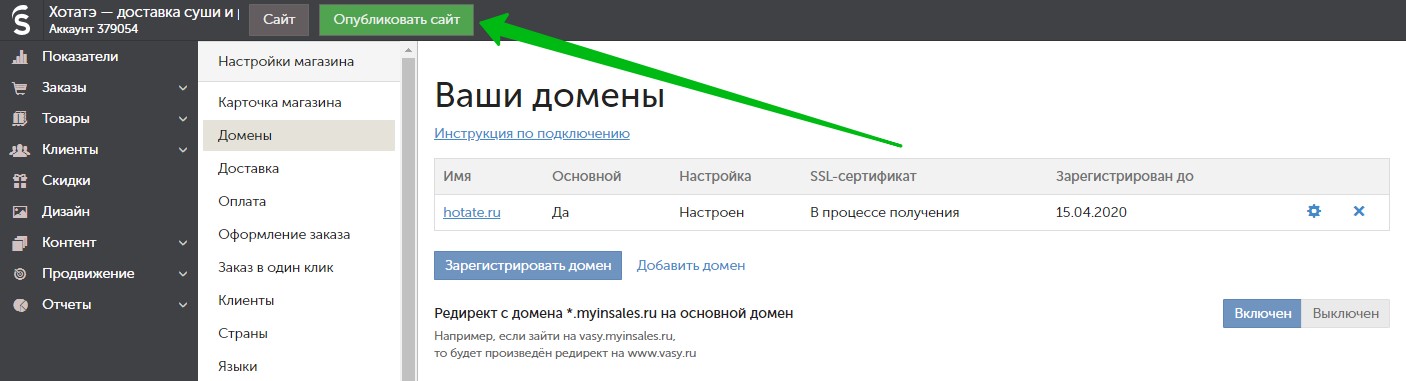
Task: Click the Товары icon in sidebar
Action: (19, 119)
